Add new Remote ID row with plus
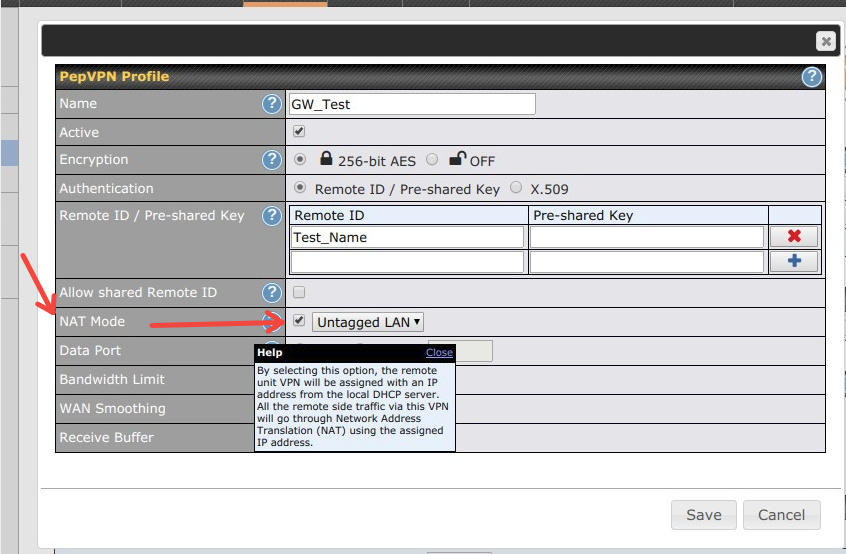846x554 pixels. (x=794, y=261)
